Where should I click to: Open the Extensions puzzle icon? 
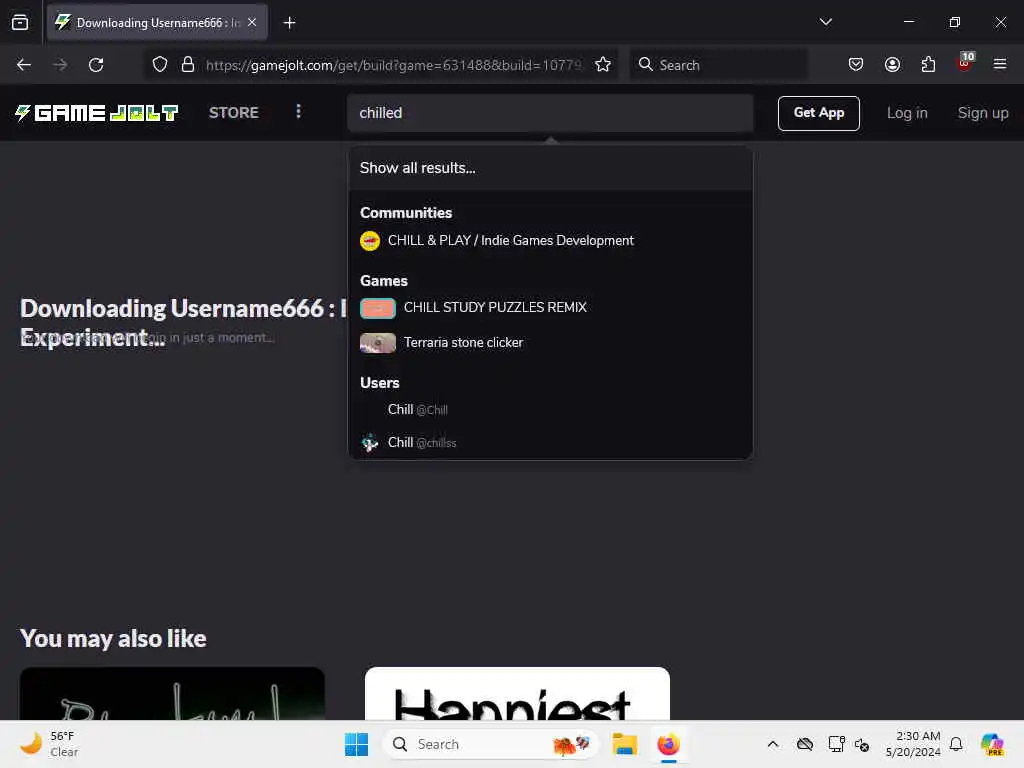[x=928, y=65]
